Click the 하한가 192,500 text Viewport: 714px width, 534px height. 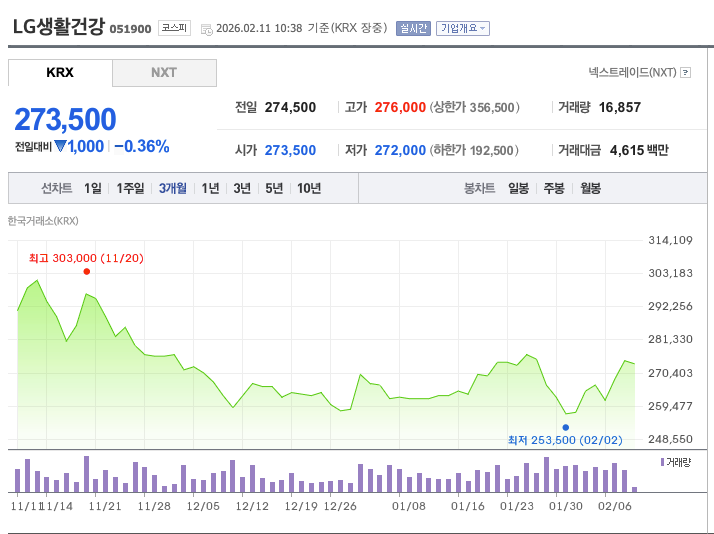pos(474,150)
